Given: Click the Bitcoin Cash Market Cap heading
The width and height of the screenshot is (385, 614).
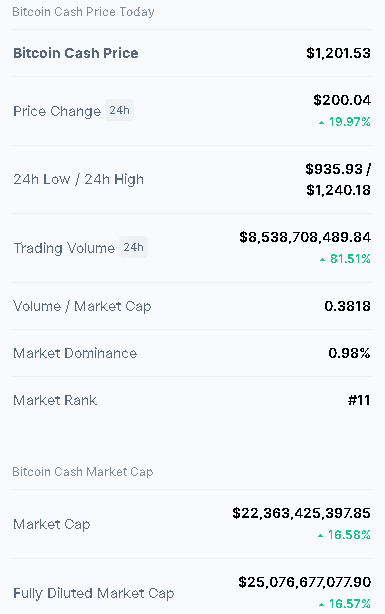Looking at the screenshot, I should (x=83, y=472).
